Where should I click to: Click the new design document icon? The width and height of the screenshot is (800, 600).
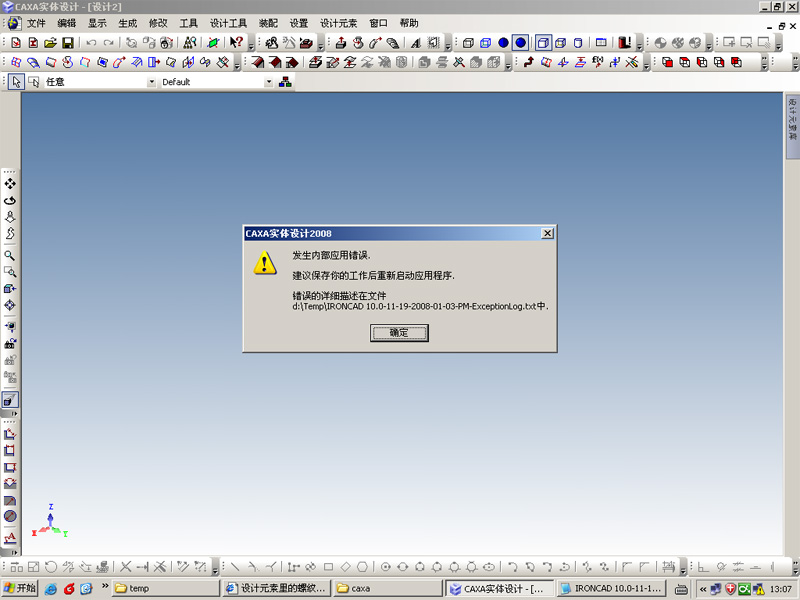coord(16,43)
